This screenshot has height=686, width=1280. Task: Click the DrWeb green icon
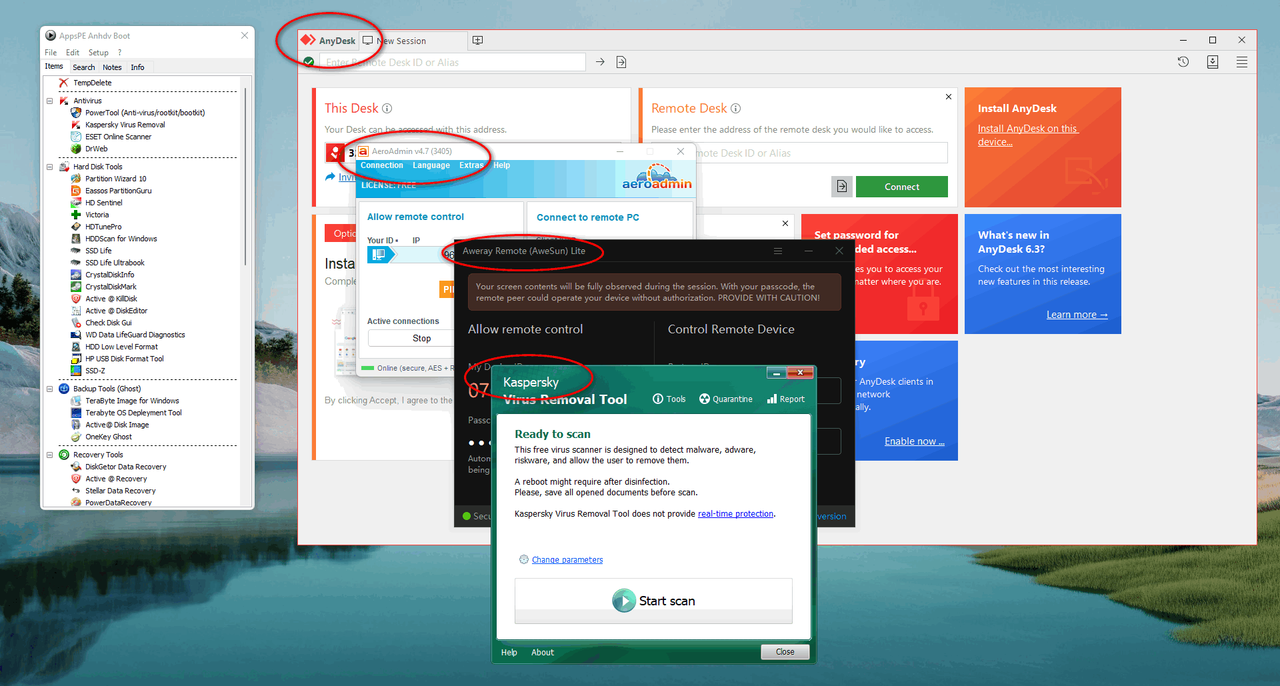pos(76,149)
